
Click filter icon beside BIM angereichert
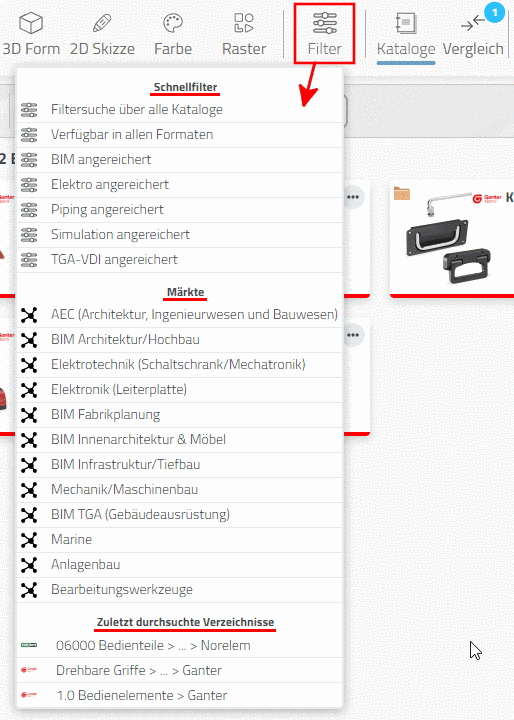coord(29,160)
